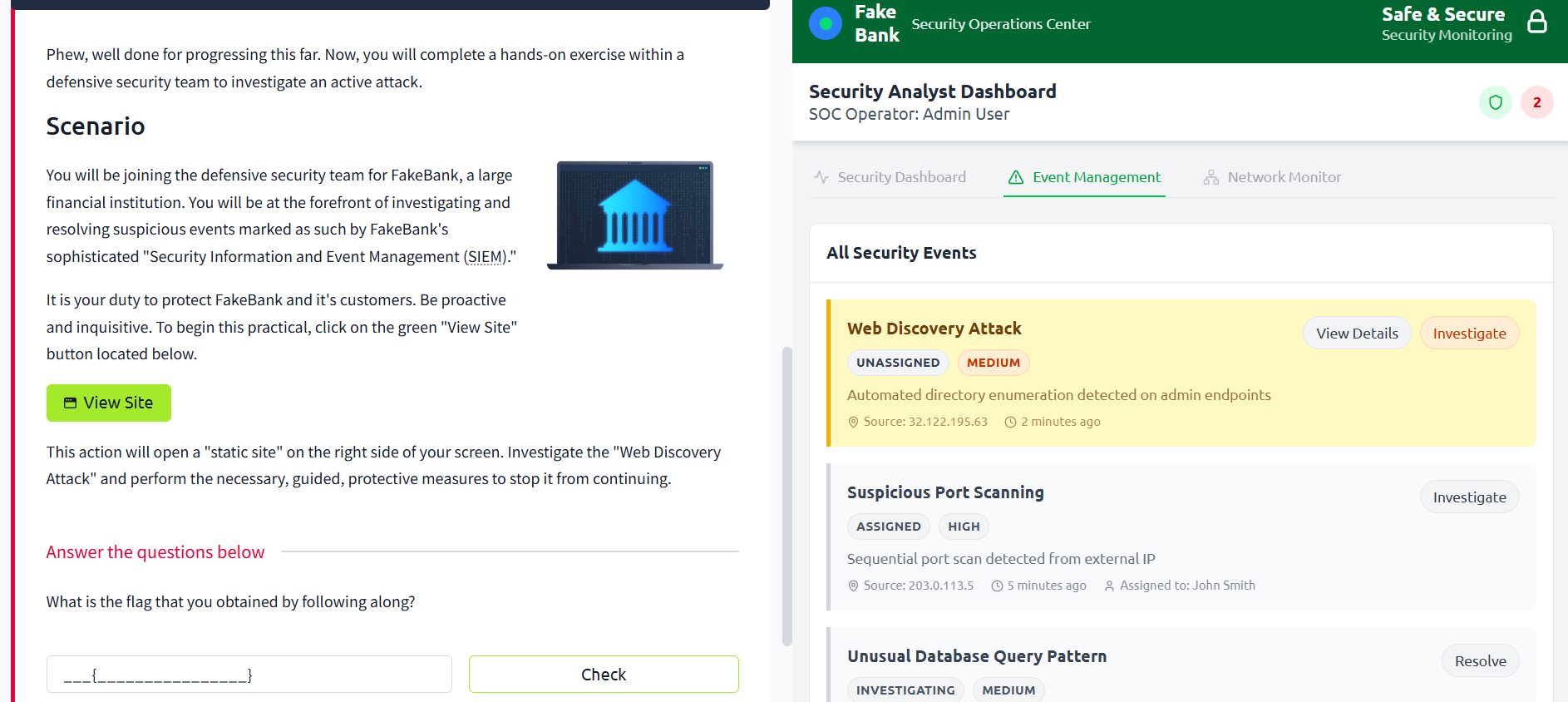The width and height of the screenshot is (1568, 702).
Task: Click the INVESTIGATING status badge
Action: click(905, 690)
